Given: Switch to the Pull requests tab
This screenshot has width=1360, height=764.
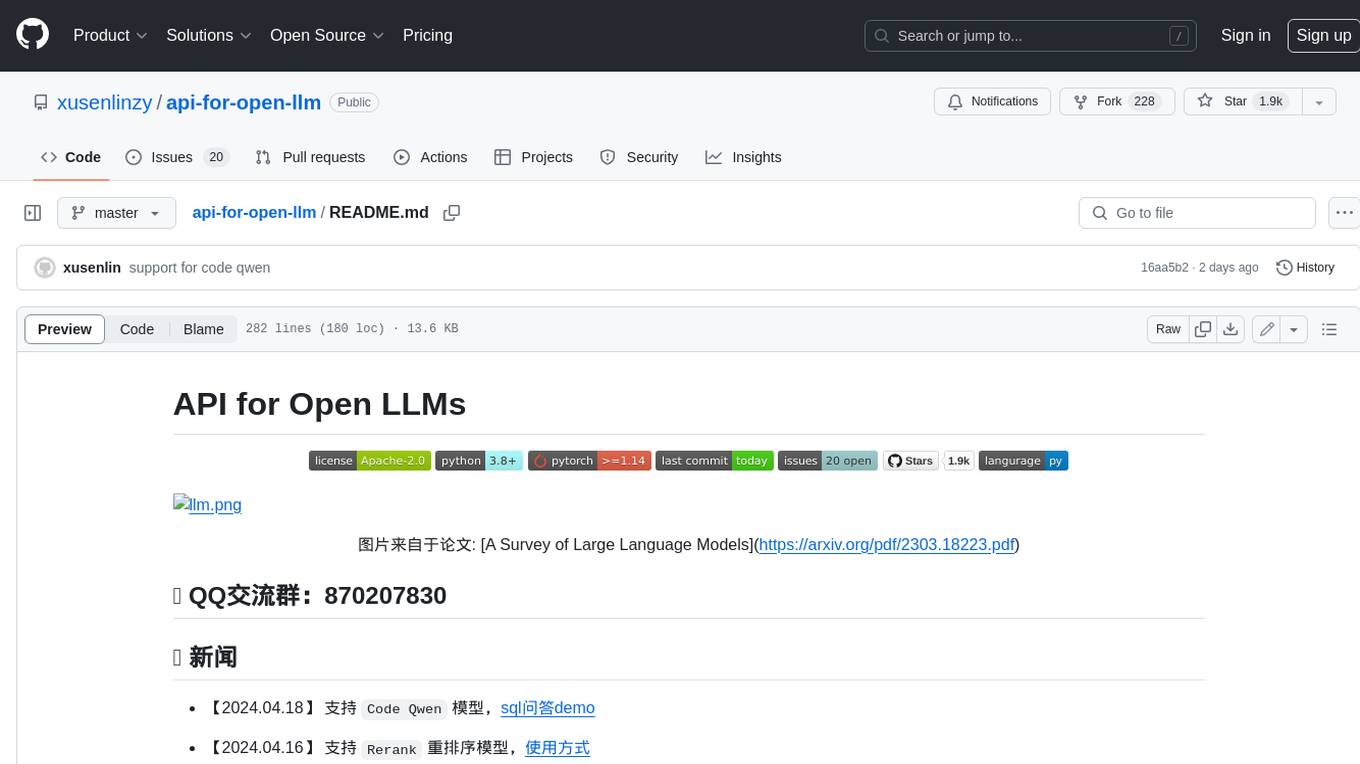Looking at the screenshot, I should [x=310, y=157].
